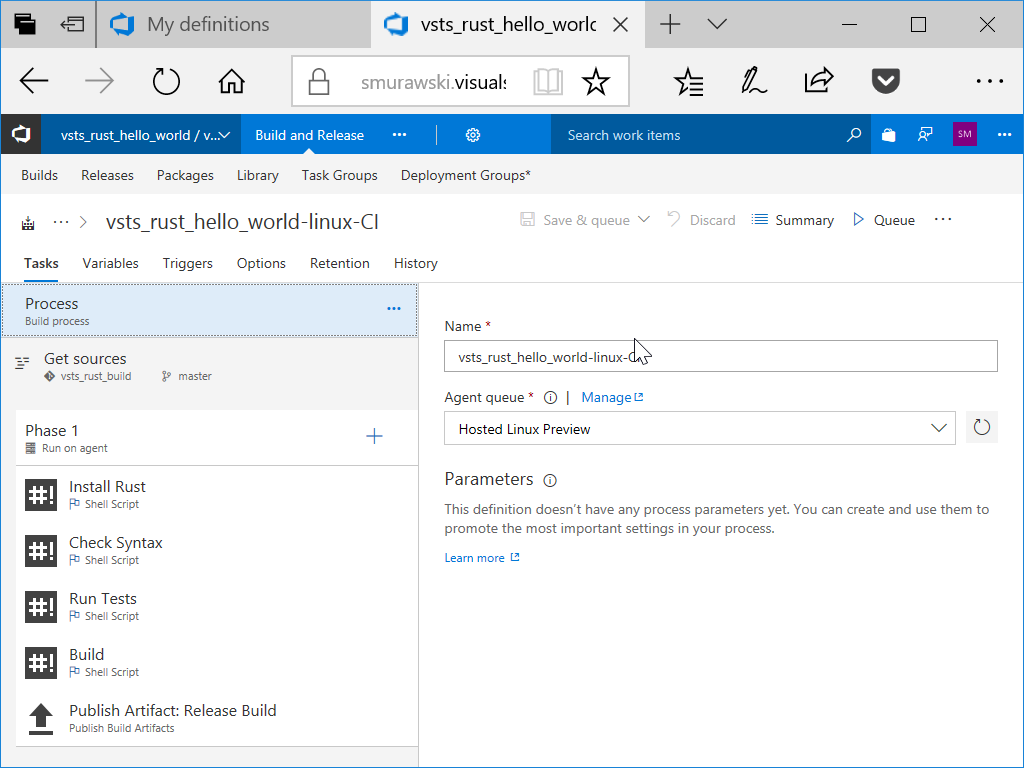
Task: Add a task to Phase 1
Action: tap(374, 436)
